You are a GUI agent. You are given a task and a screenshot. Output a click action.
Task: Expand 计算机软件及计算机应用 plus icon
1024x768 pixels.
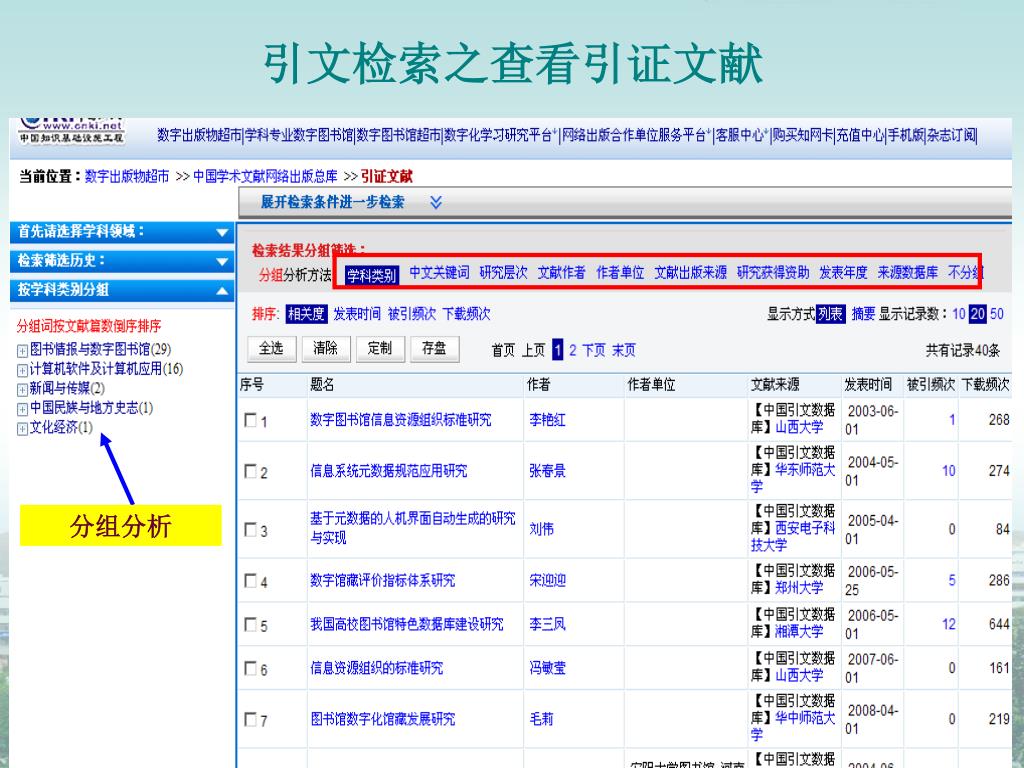click(22, 370)
